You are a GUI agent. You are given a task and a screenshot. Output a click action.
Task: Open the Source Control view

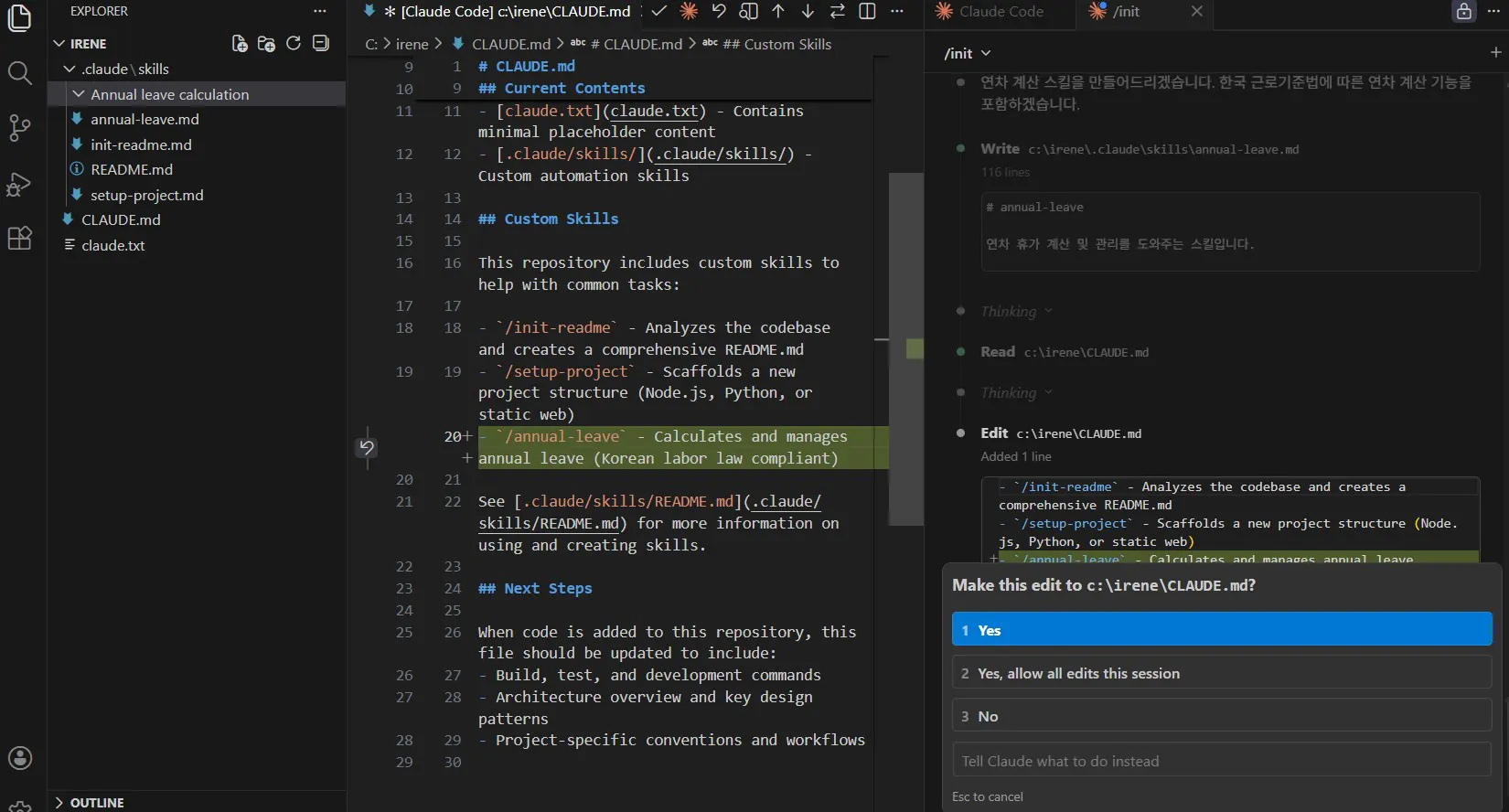19,128
